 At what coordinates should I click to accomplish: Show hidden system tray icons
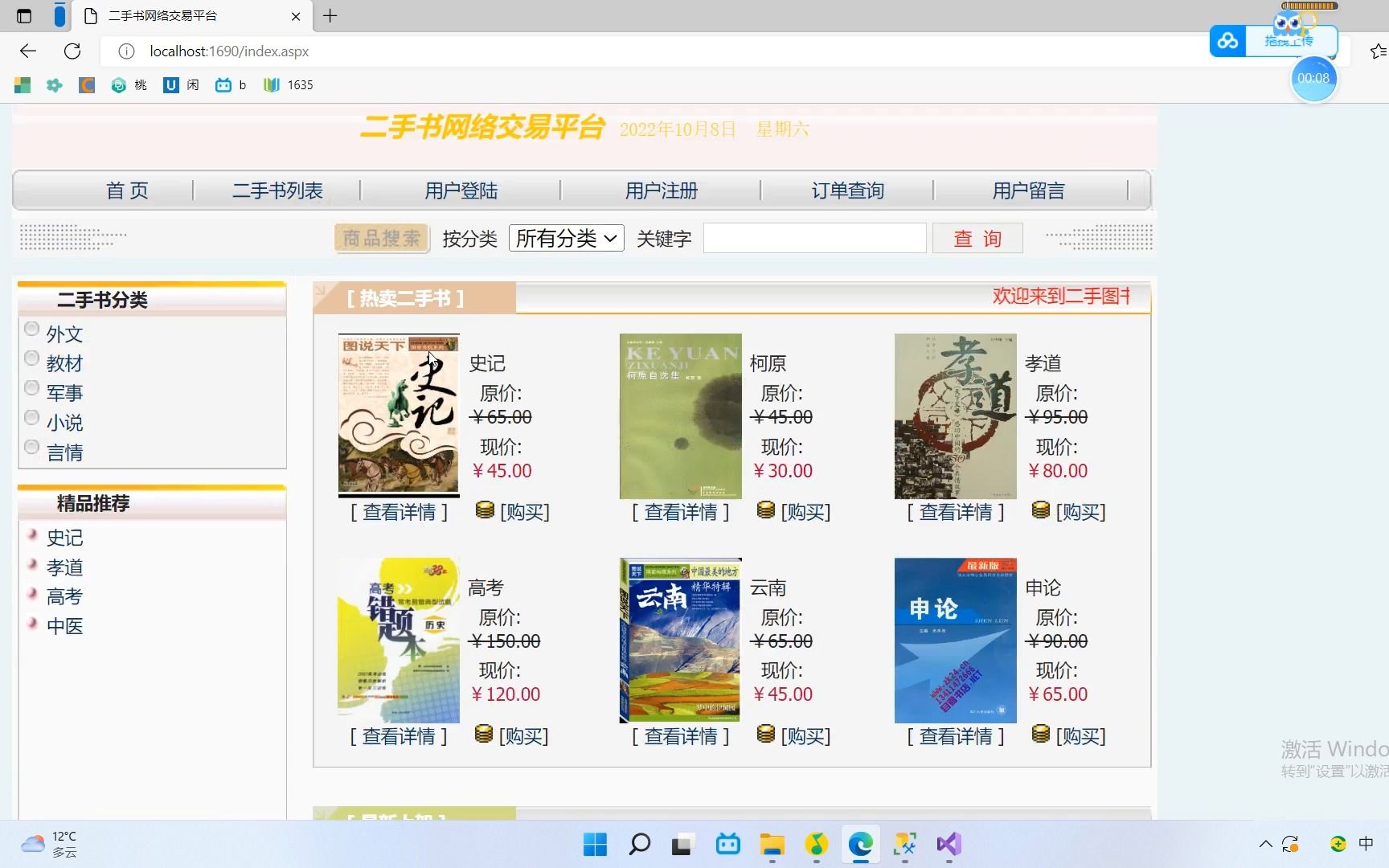click(x=1265, y=844)
